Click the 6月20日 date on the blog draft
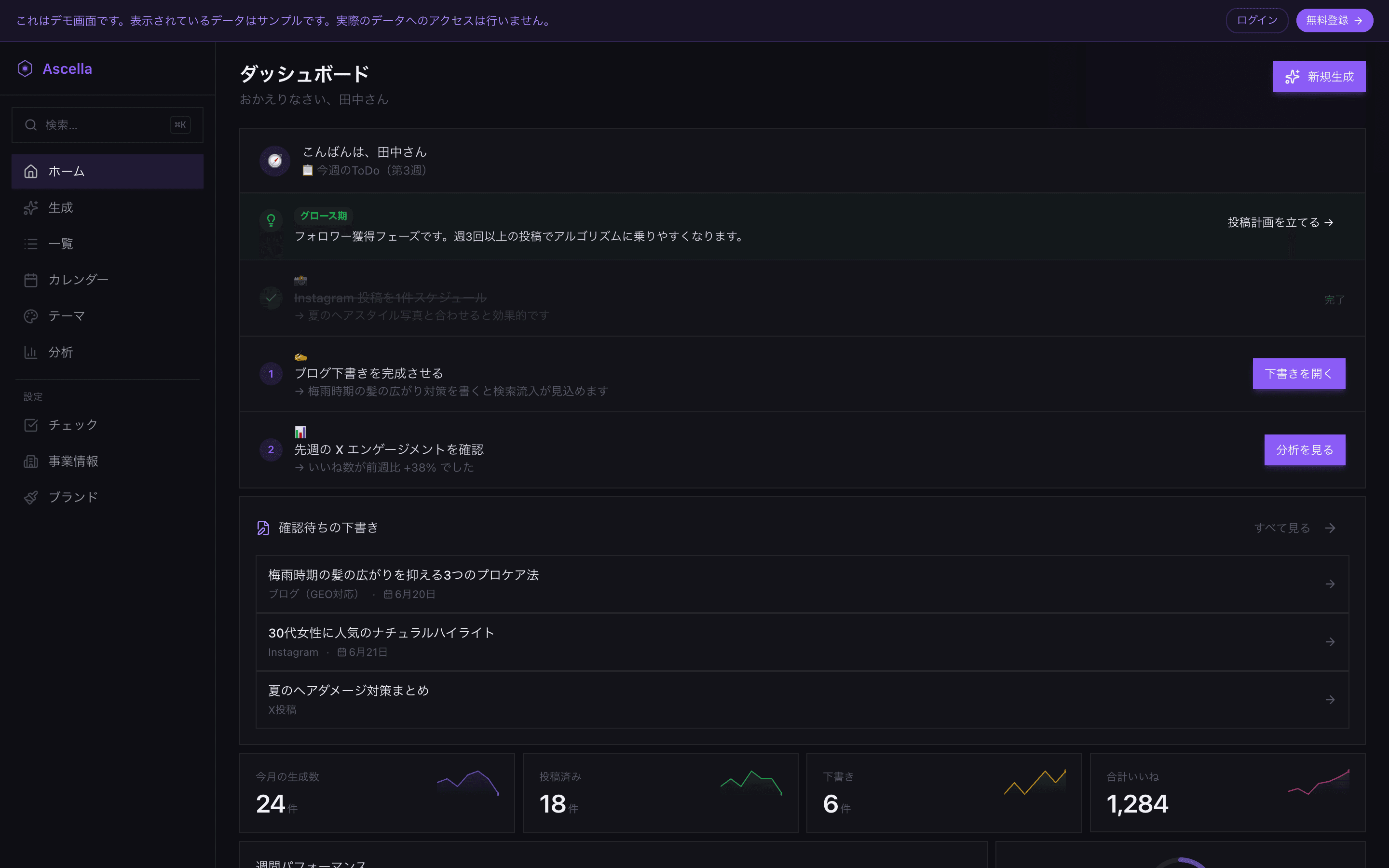This screenshot has height=868, width=1389. click(409, 594)
